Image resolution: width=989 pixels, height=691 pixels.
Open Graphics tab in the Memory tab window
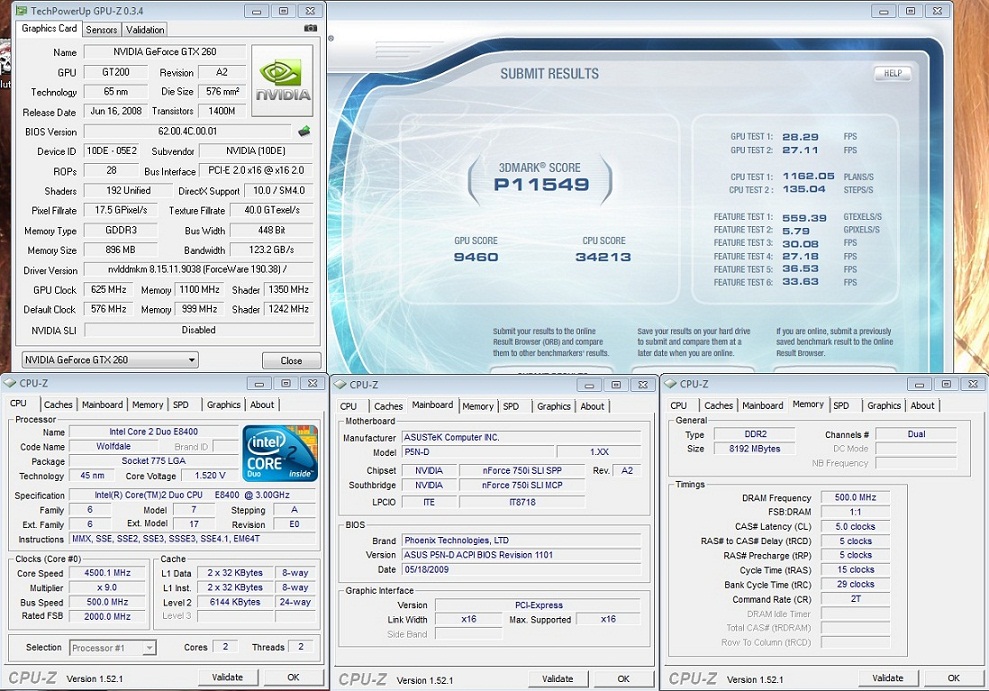tap(884, 406)
